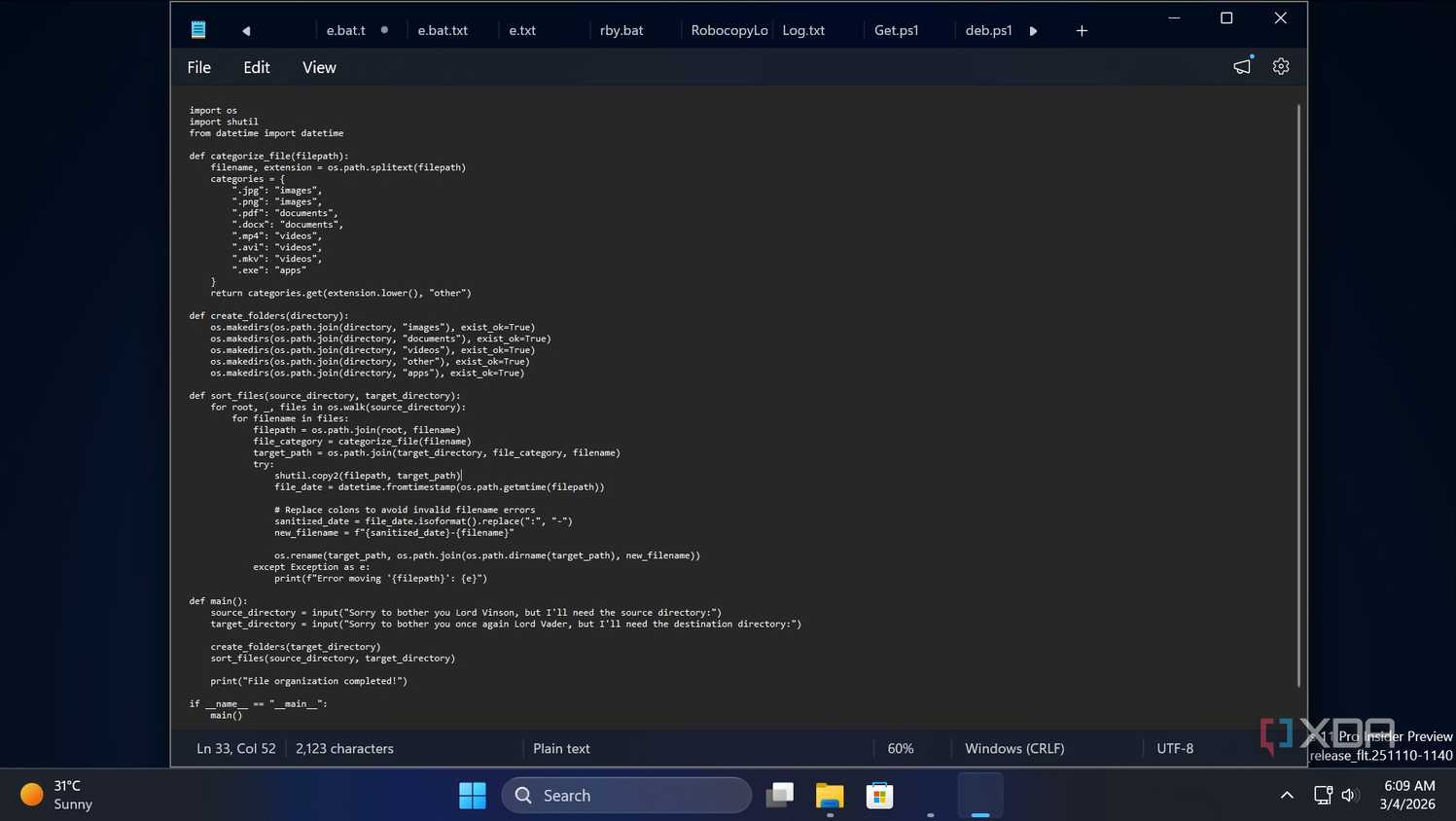
Task: Select the deb.ps1 tab
Action: coord(988,30)
